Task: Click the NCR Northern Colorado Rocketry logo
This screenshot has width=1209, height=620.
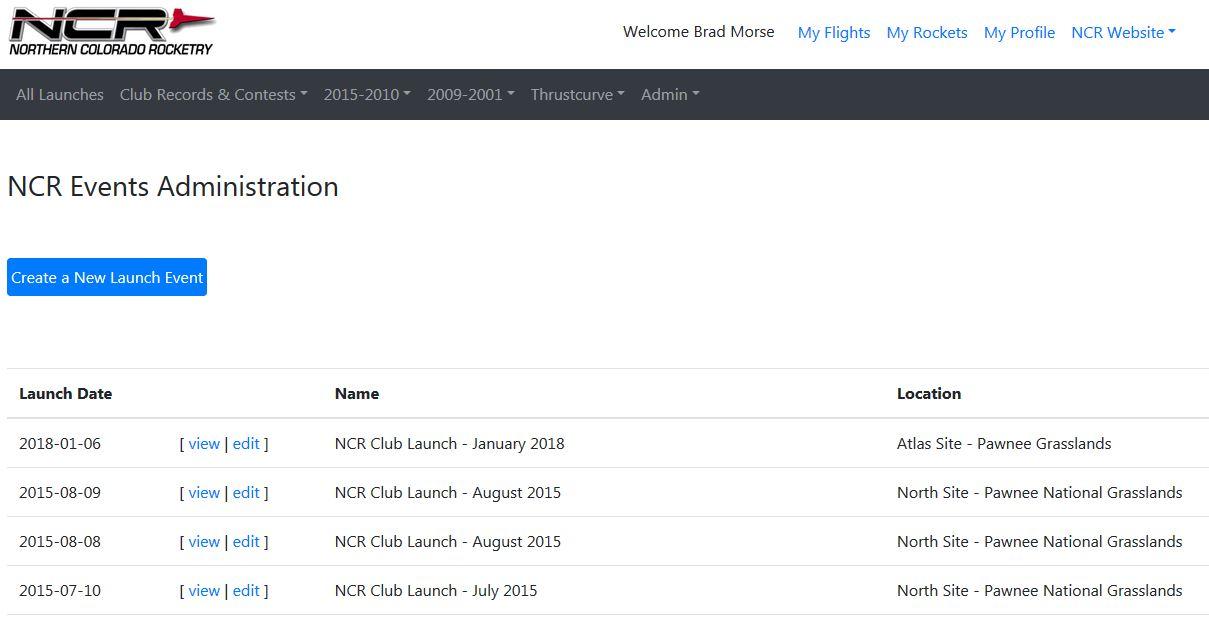Action: [x=111, y=32]
